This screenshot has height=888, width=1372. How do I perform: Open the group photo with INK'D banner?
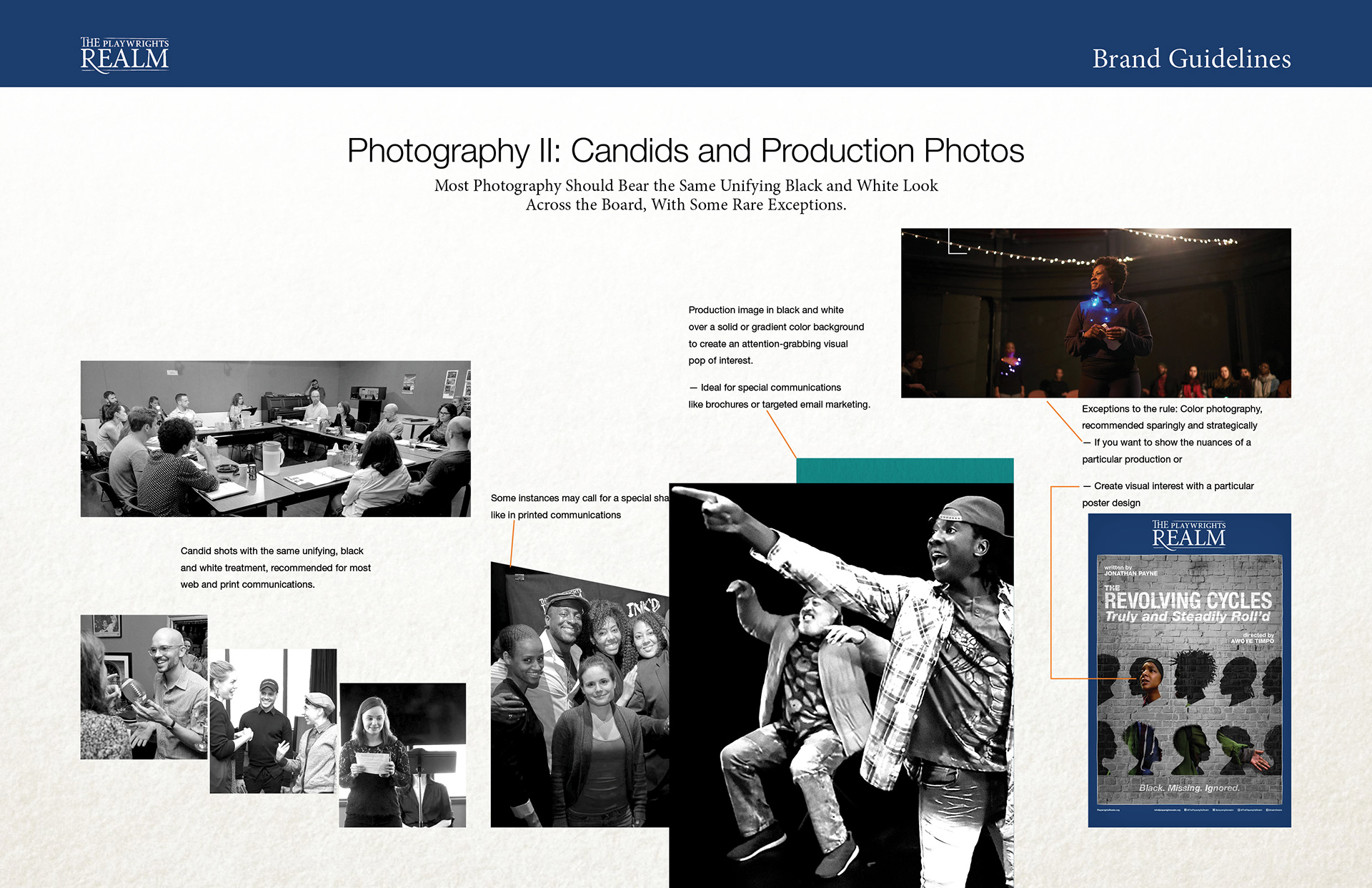pos(579,697)
